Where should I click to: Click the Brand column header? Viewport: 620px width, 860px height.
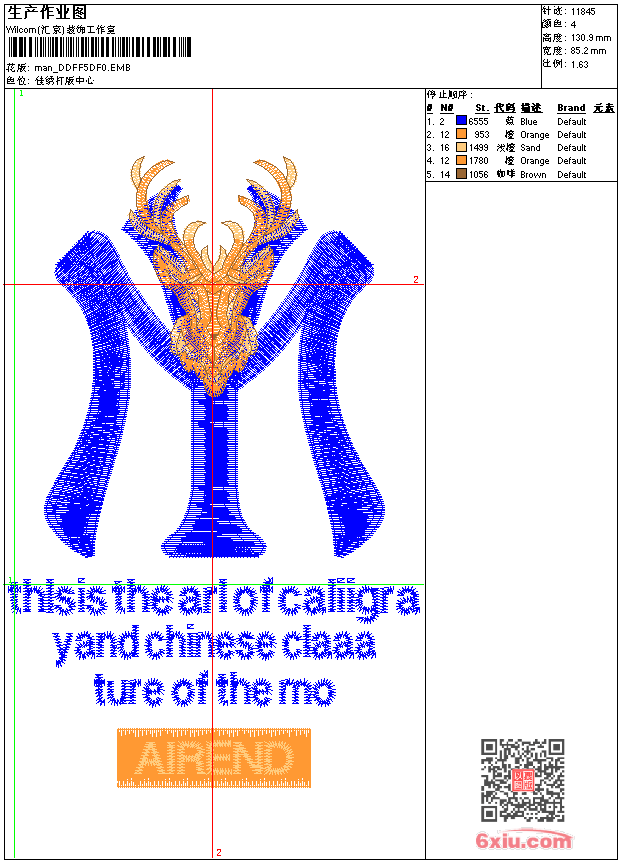[571, 108]
